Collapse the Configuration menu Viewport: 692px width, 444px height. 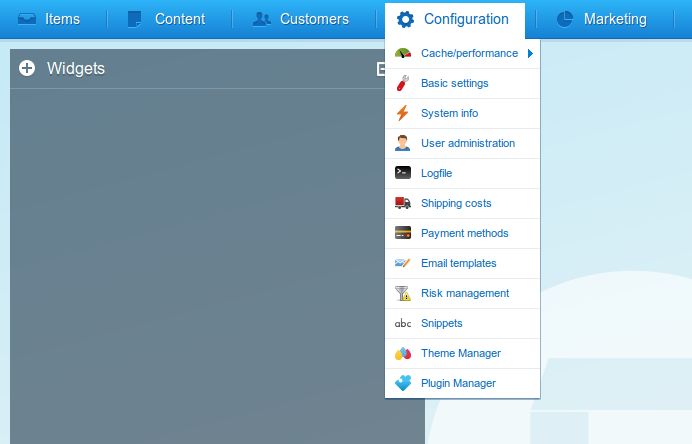pos(455,19)
